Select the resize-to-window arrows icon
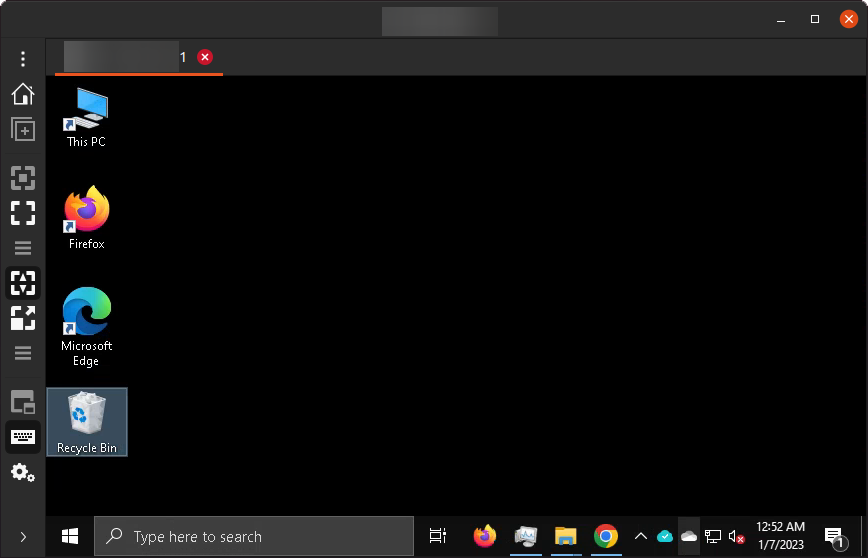This screenshot has width=868, height=558. [23, 318]
